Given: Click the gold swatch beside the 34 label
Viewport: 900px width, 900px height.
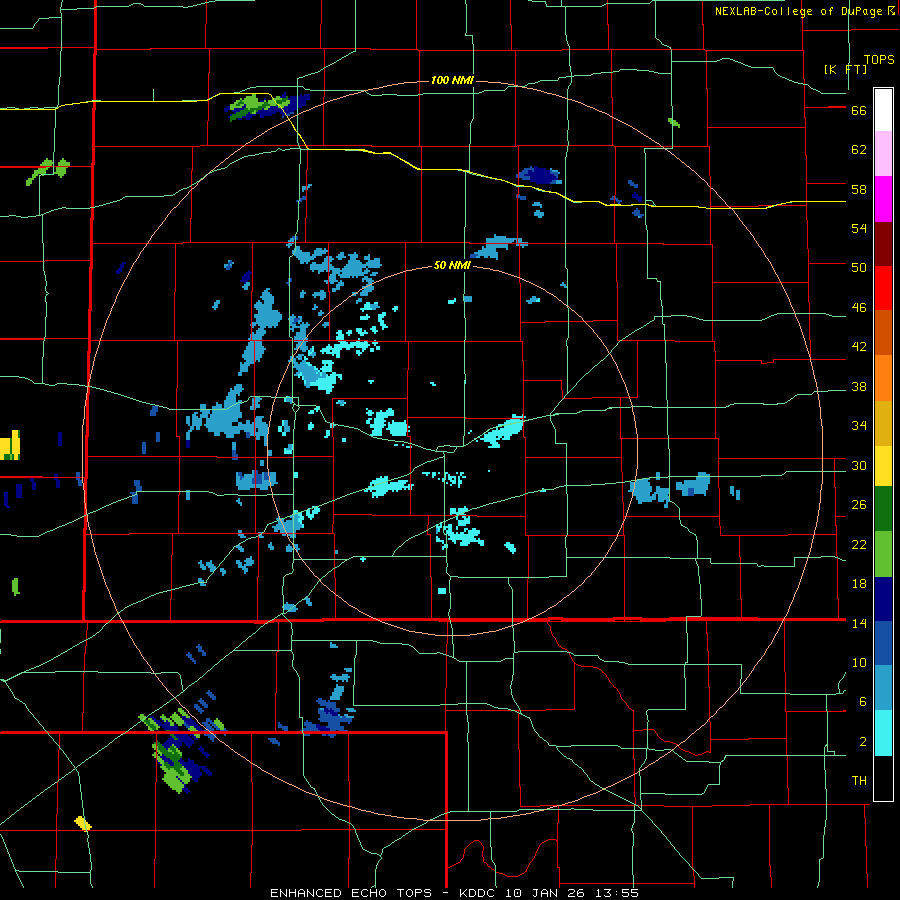Looking at the screenshot, I should (x=883, y=423).
